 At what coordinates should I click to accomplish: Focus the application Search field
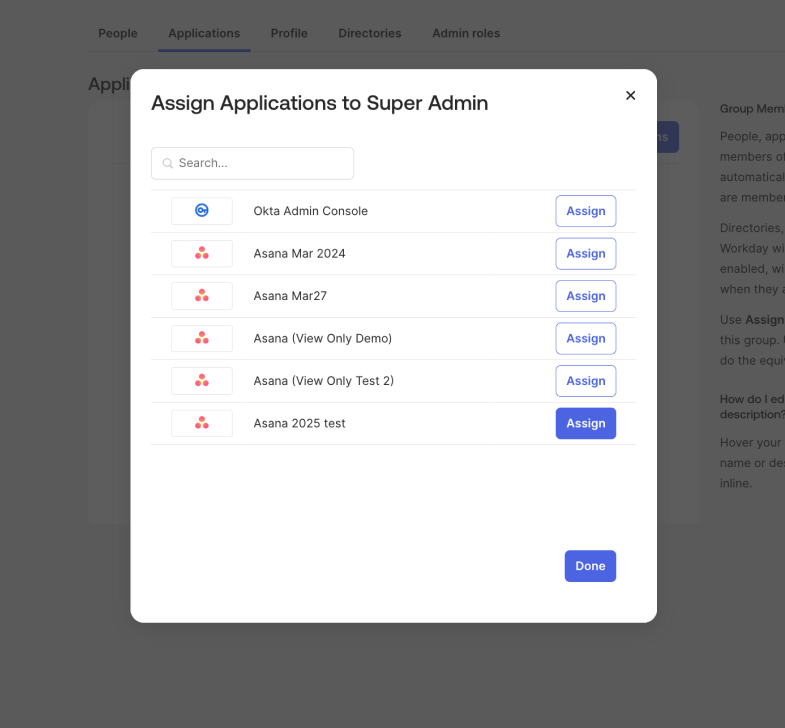click(x=260, y=164)
